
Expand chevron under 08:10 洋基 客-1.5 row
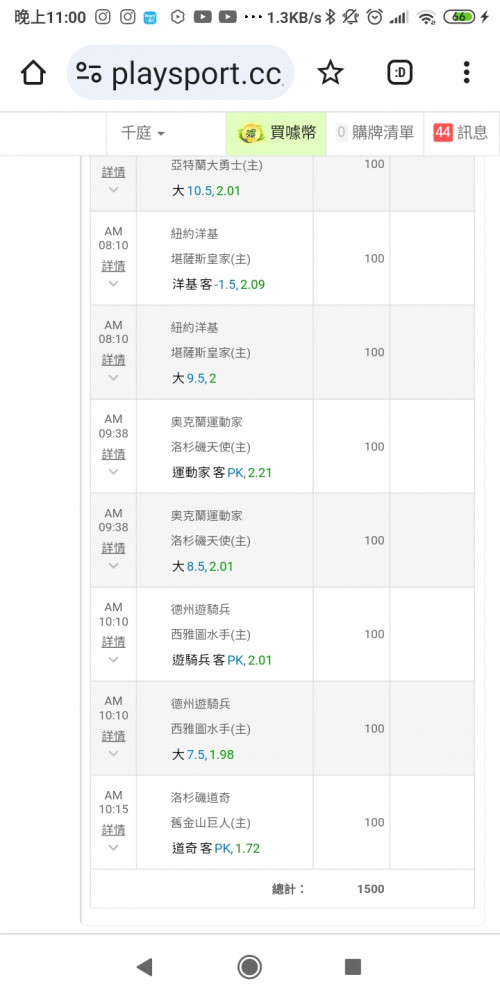[x=114, y=284]
